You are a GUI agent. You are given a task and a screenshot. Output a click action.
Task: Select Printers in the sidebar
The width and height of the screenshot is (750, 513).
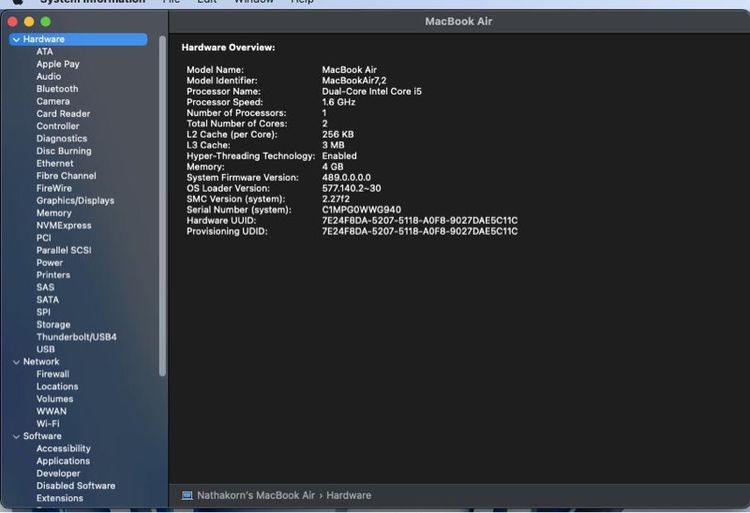(53, 275)
